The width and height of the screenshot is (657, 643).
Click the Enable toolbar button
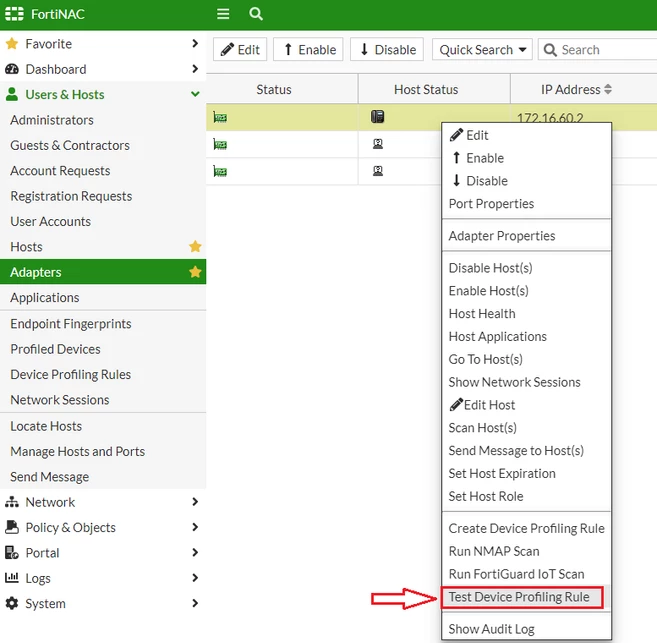pos(308,49)
